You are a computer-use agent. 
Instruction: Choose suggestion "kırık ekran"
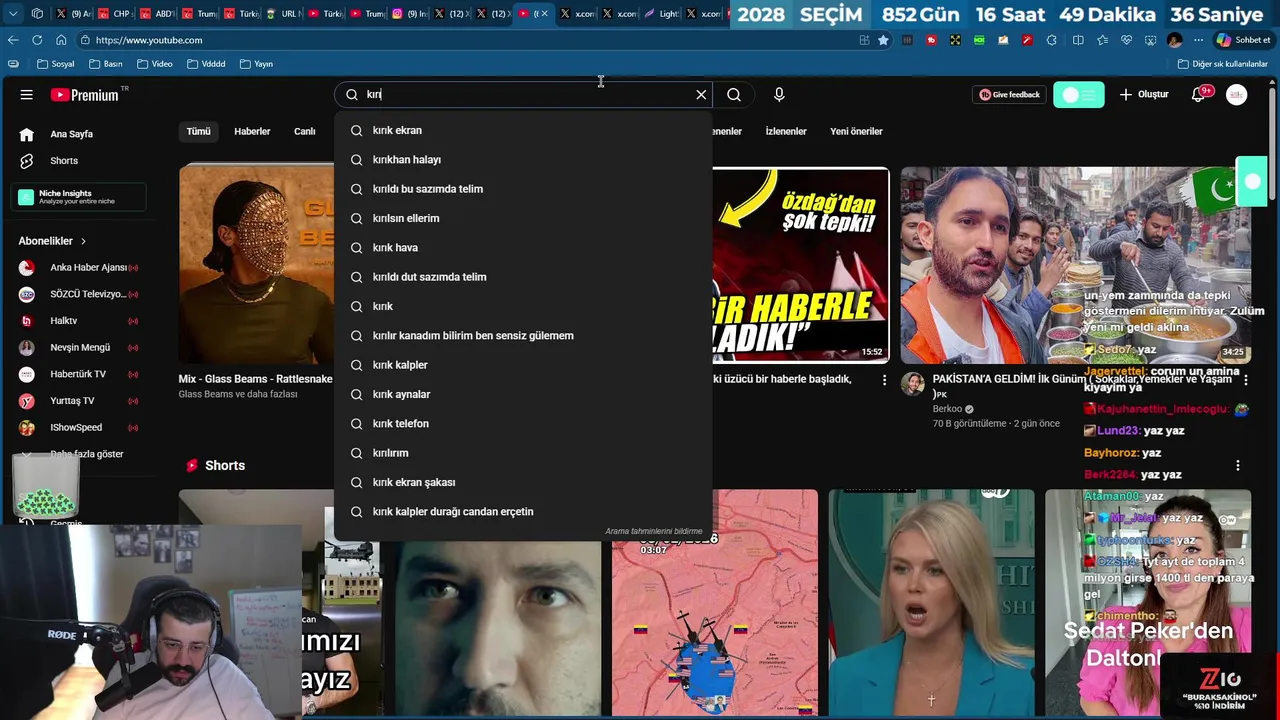pyautogui.click(x=523, y=130)
